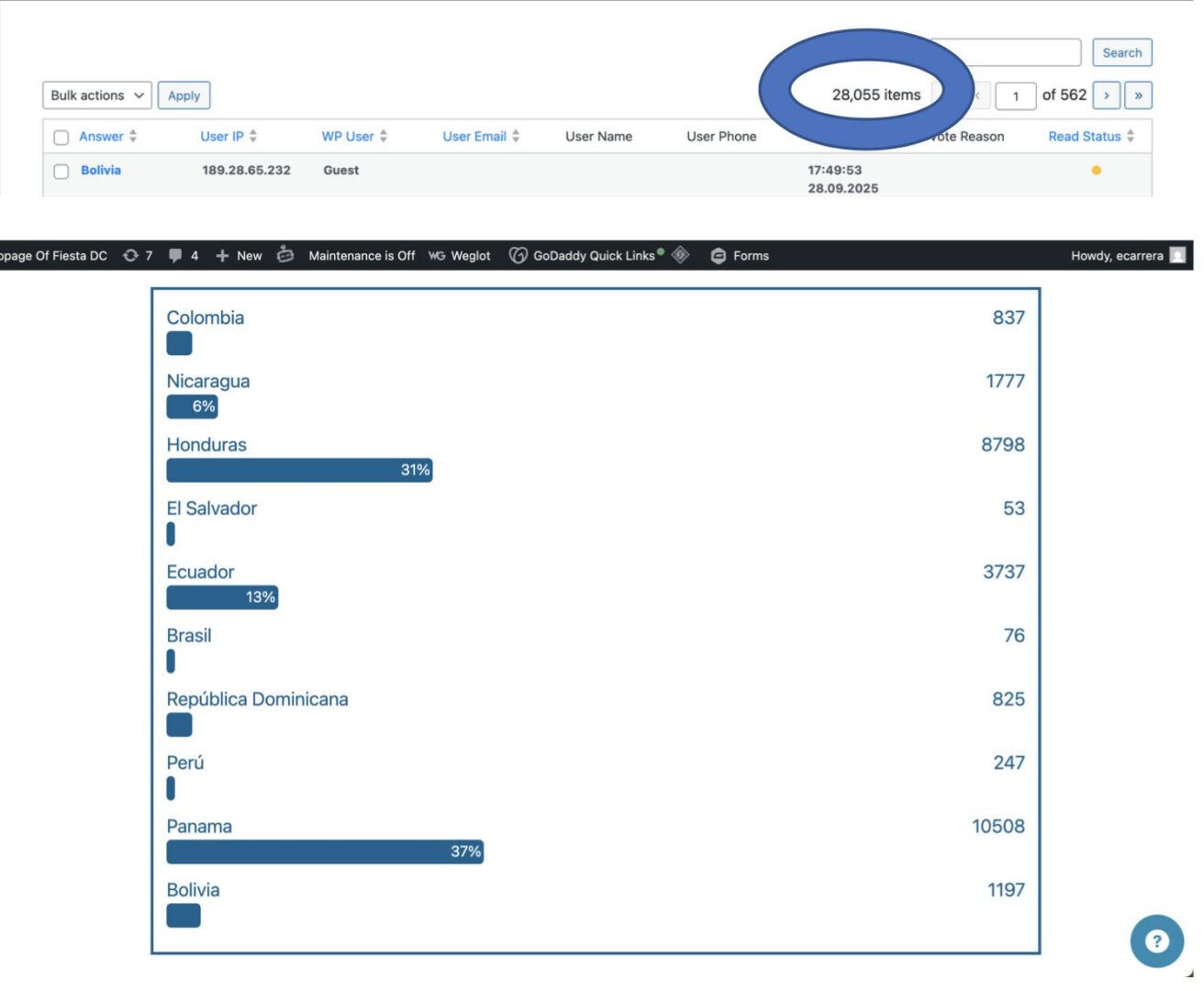
Task: Click the diamond icon in admin bar
Action: (x=680, y=254)
